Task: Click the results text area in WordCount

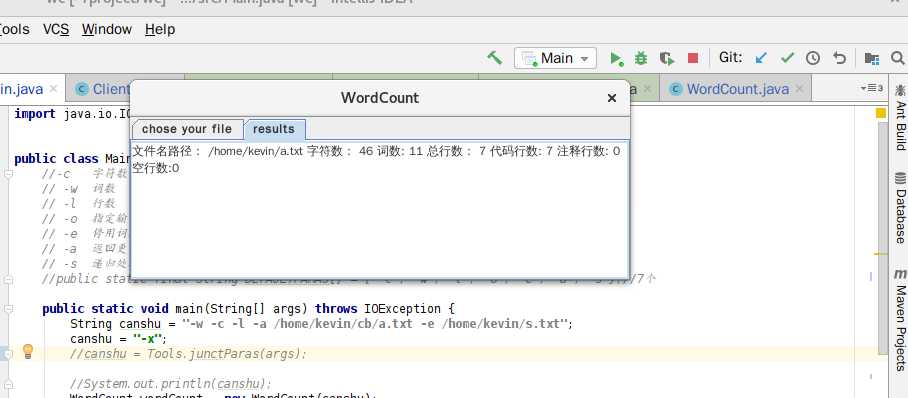Action: (x=379, y=209)
